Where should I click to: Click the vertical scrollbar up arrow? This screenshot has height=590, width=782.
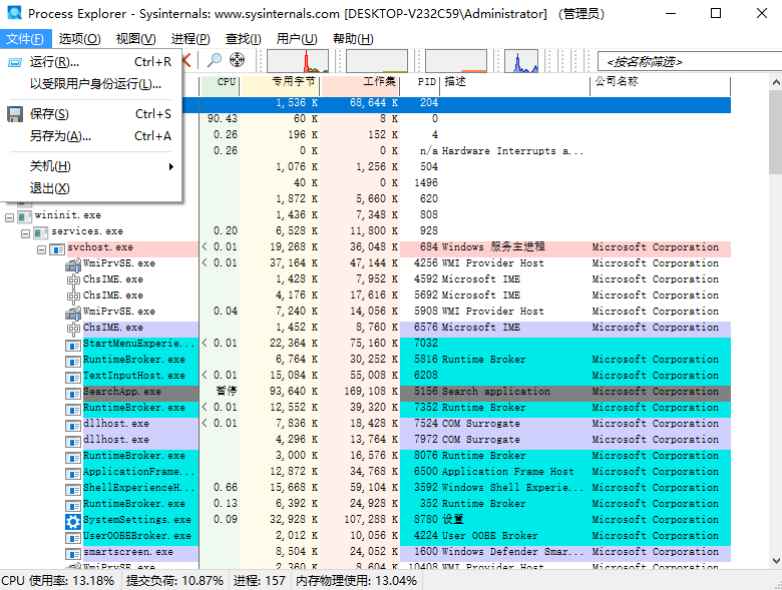tap(776, 82)
